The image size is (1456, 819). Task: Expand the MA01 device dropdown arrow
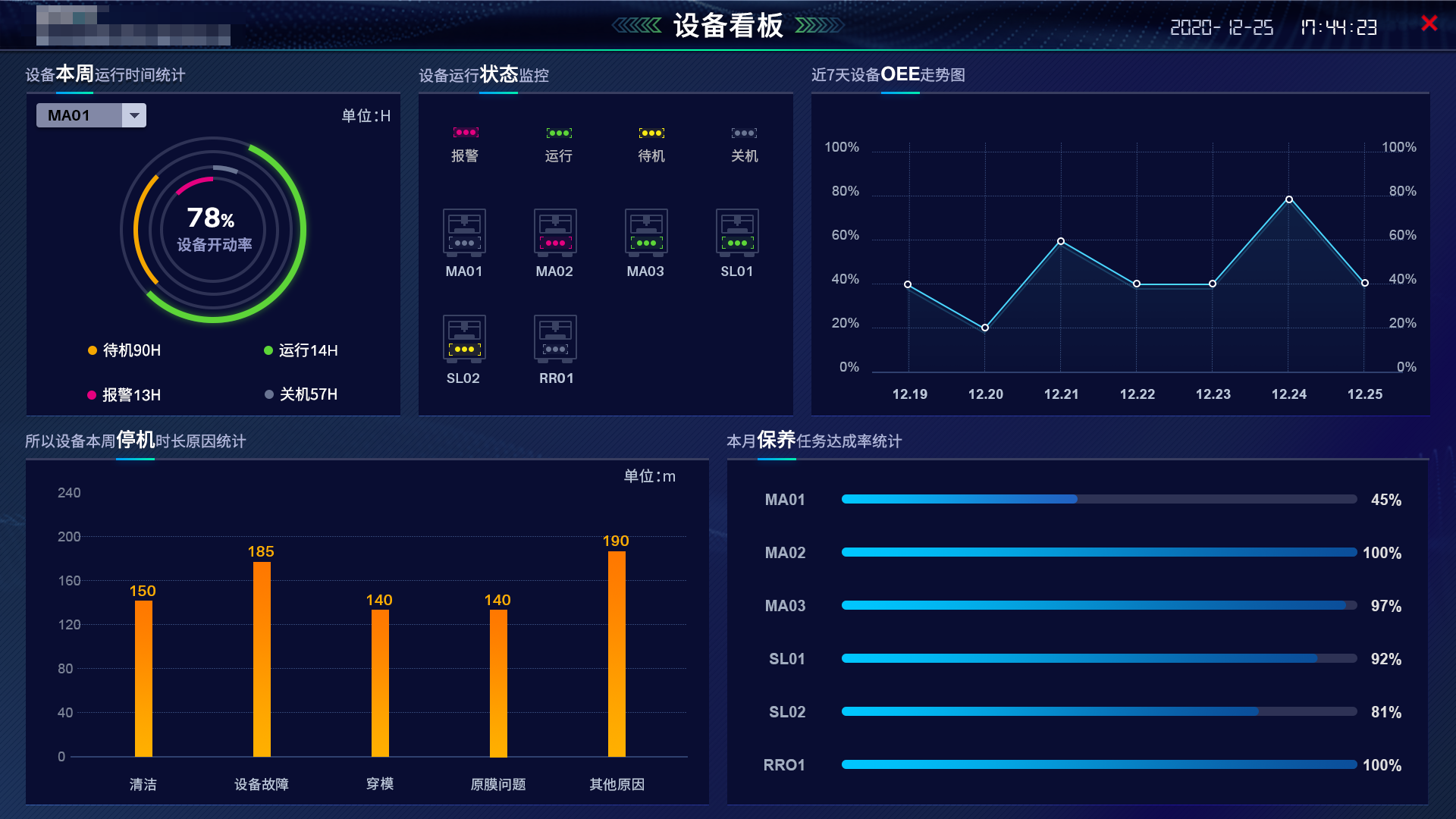point(134,115)
